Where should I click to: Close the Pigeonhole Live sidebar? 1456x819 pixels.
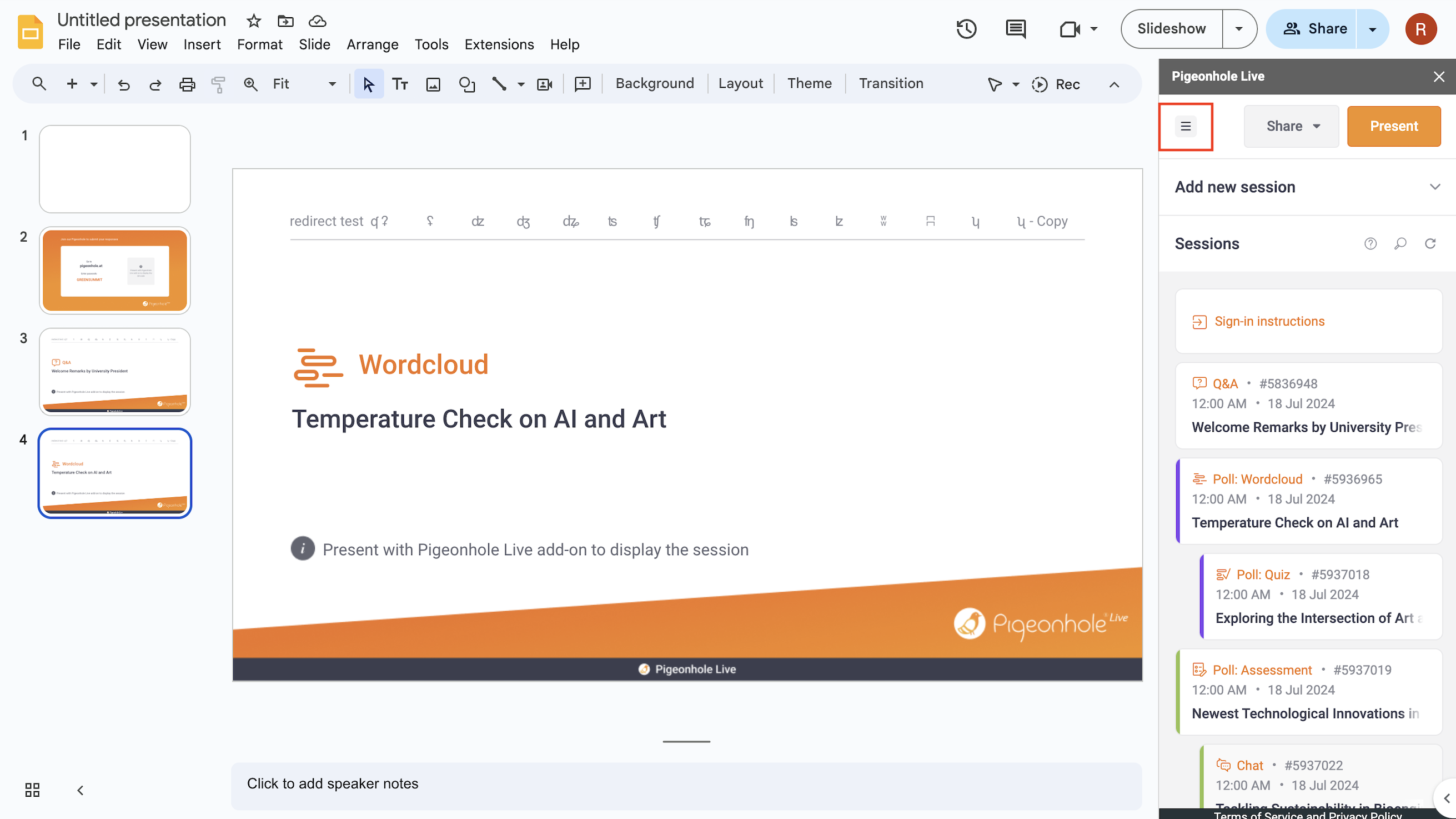(x=1438, y=76)
